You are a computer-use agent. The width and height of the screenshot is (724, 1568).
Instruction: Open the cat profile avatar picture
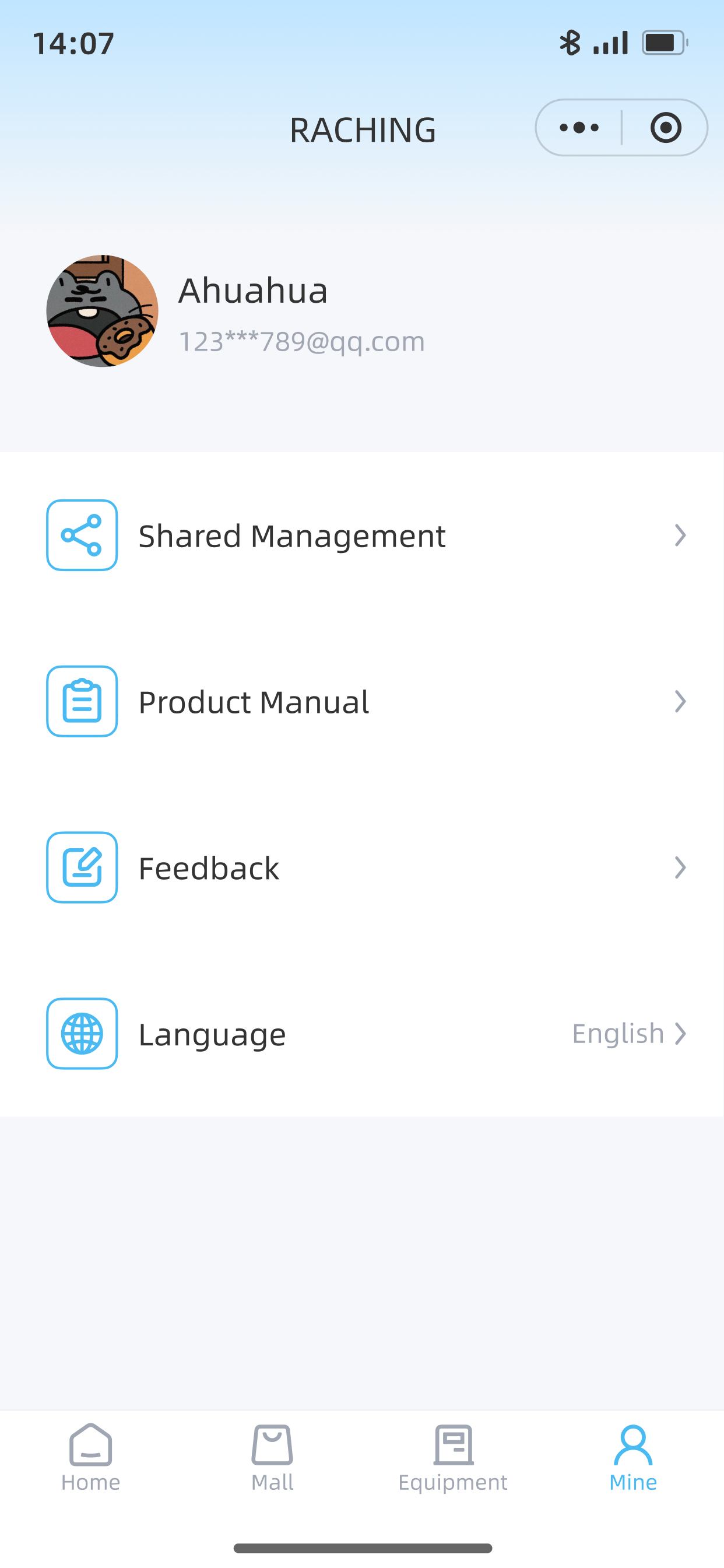tap(102, 310)
